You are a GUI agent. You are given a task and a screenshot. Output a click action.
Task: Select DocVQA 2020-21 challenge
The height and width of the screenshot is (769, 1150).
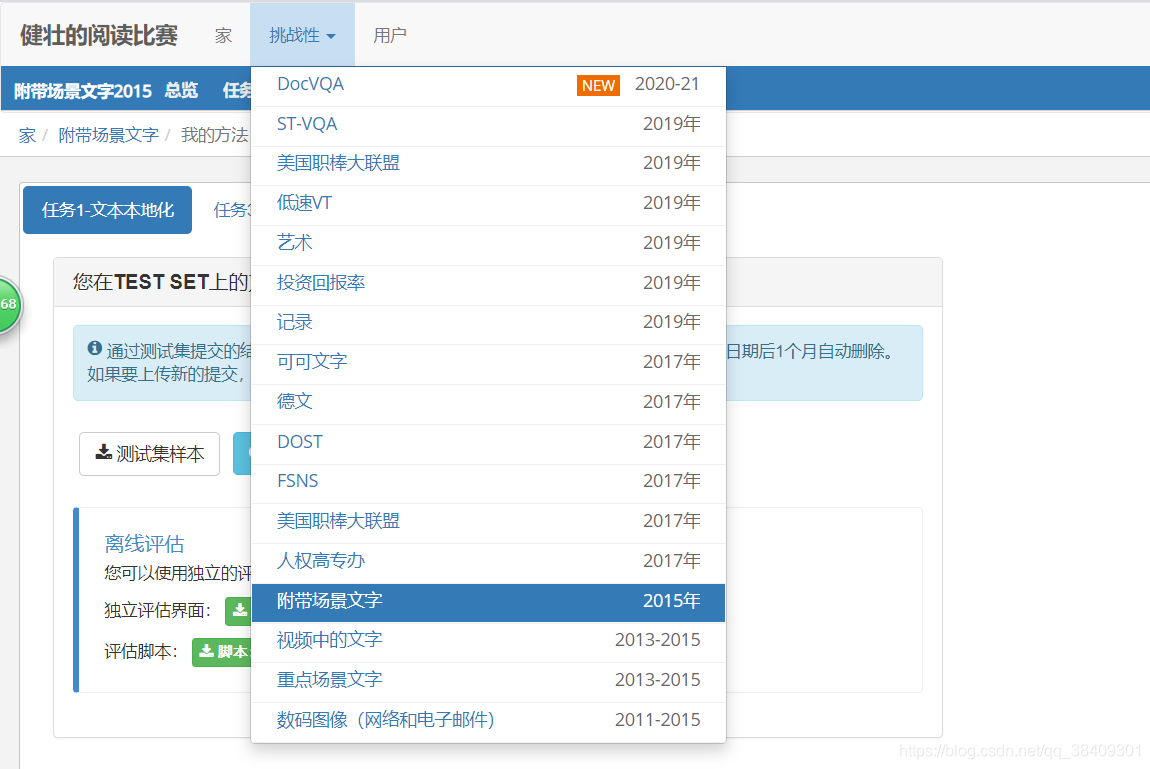pos(488,85)
